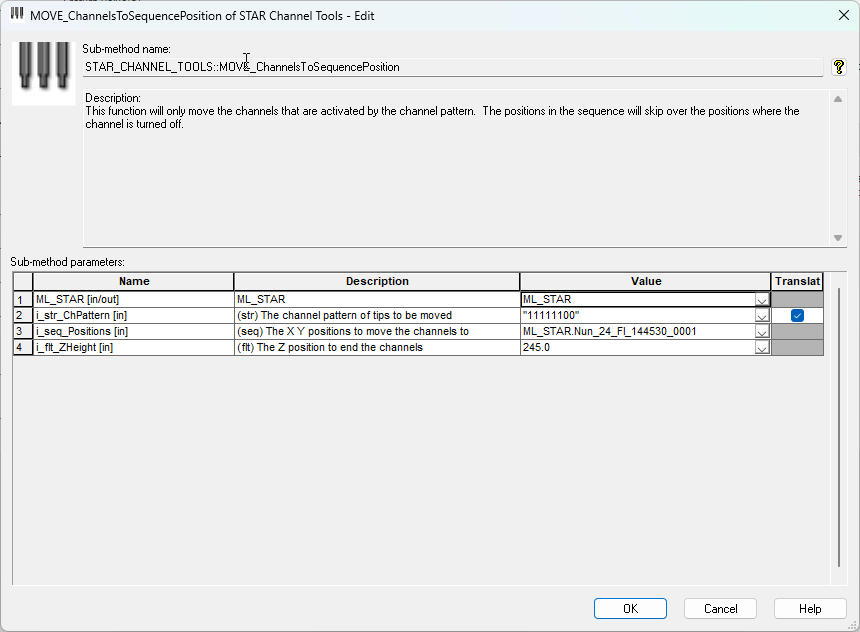Click the pipette channels thumbnail image
This screenshot has height=632, width=860.
coord(43,73)
